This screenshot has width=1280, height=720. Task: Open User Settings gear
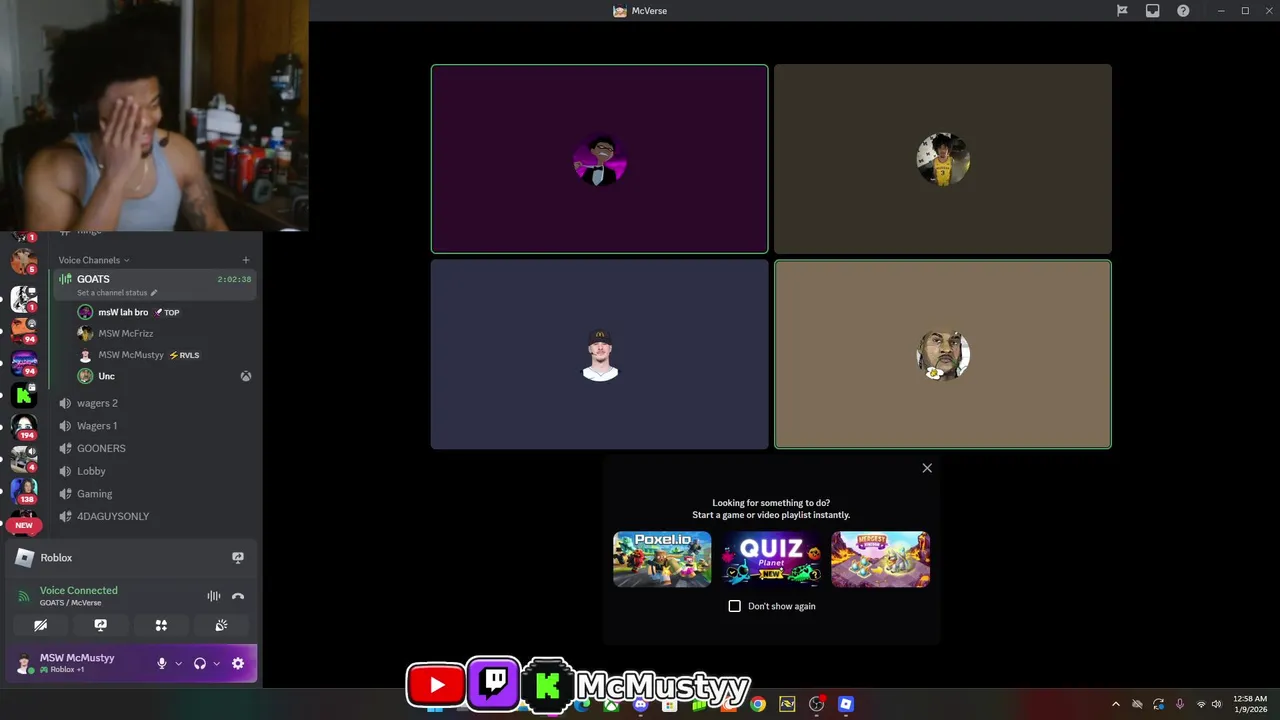coord(238,663)
